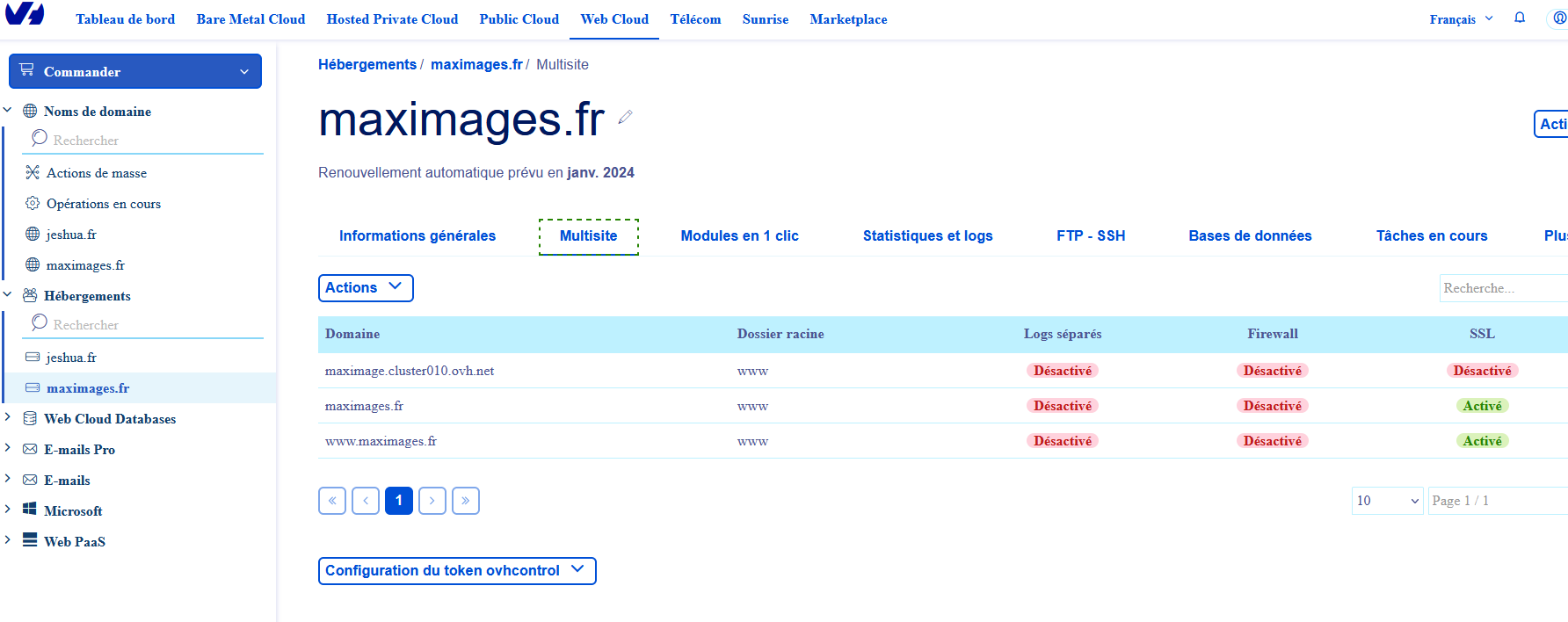Go to first page double-chevron icon
Screen dimensions: 1568x622
click(x=332, y=501)
